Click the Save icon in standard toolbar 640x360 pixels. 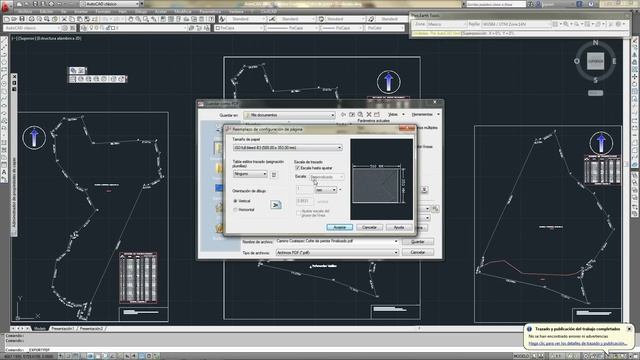pos(22,19)
